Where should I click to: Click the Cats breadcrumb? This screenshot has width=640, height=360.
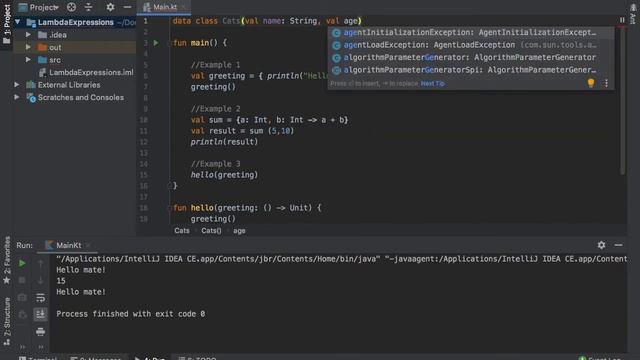pyautogui.click(x=182, y=231)
